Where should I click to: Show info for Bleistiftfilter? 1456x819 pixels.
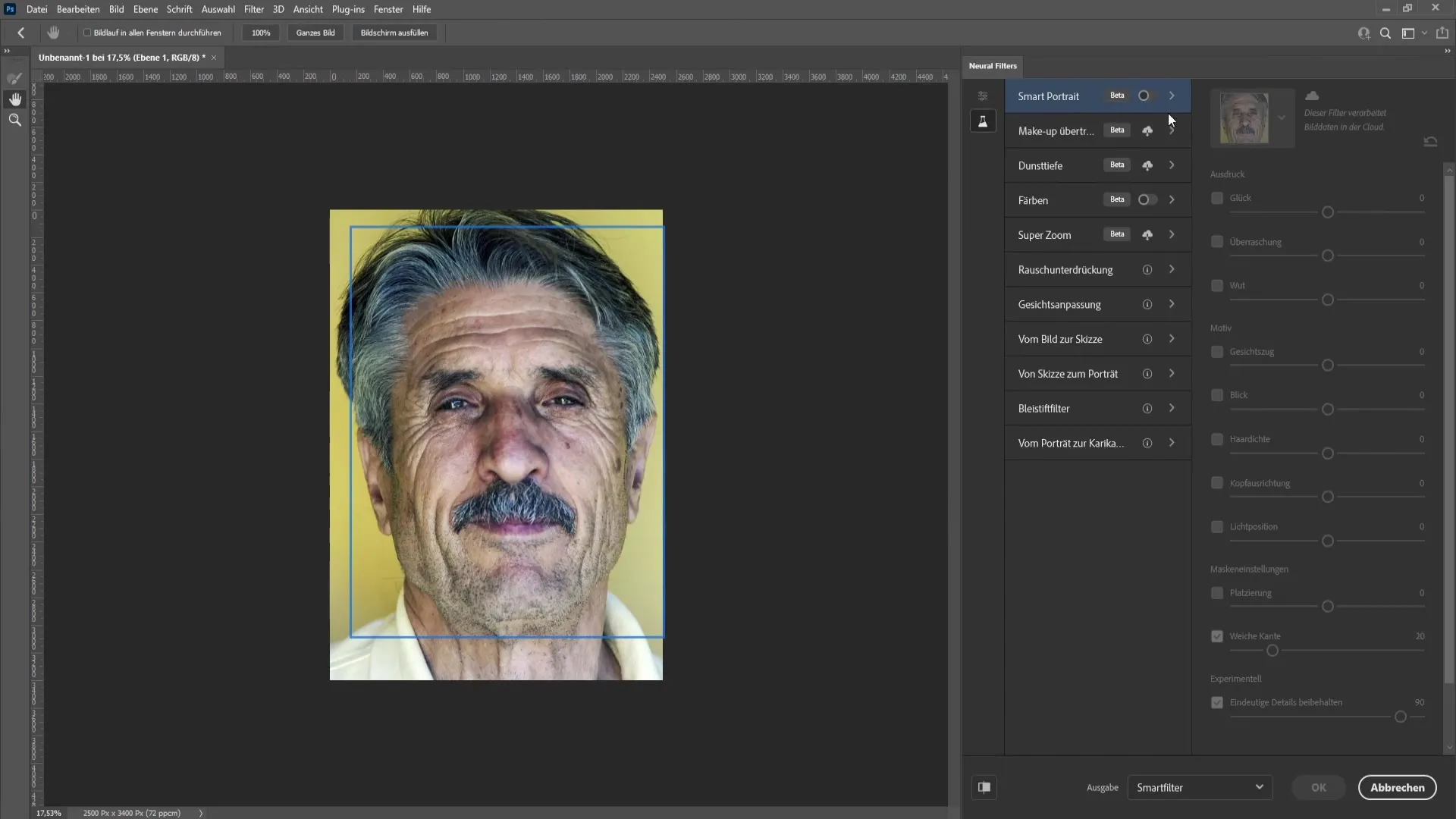(1147, 409)
